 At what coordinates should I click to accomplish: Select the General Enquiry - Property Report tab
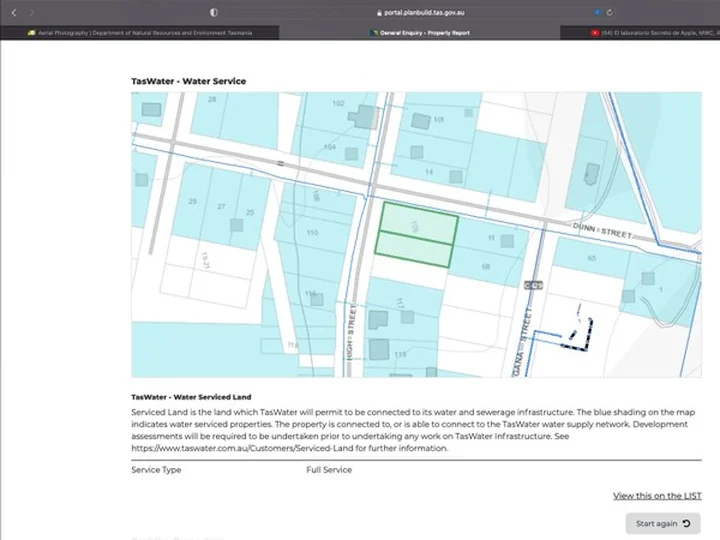pos(420,33)
